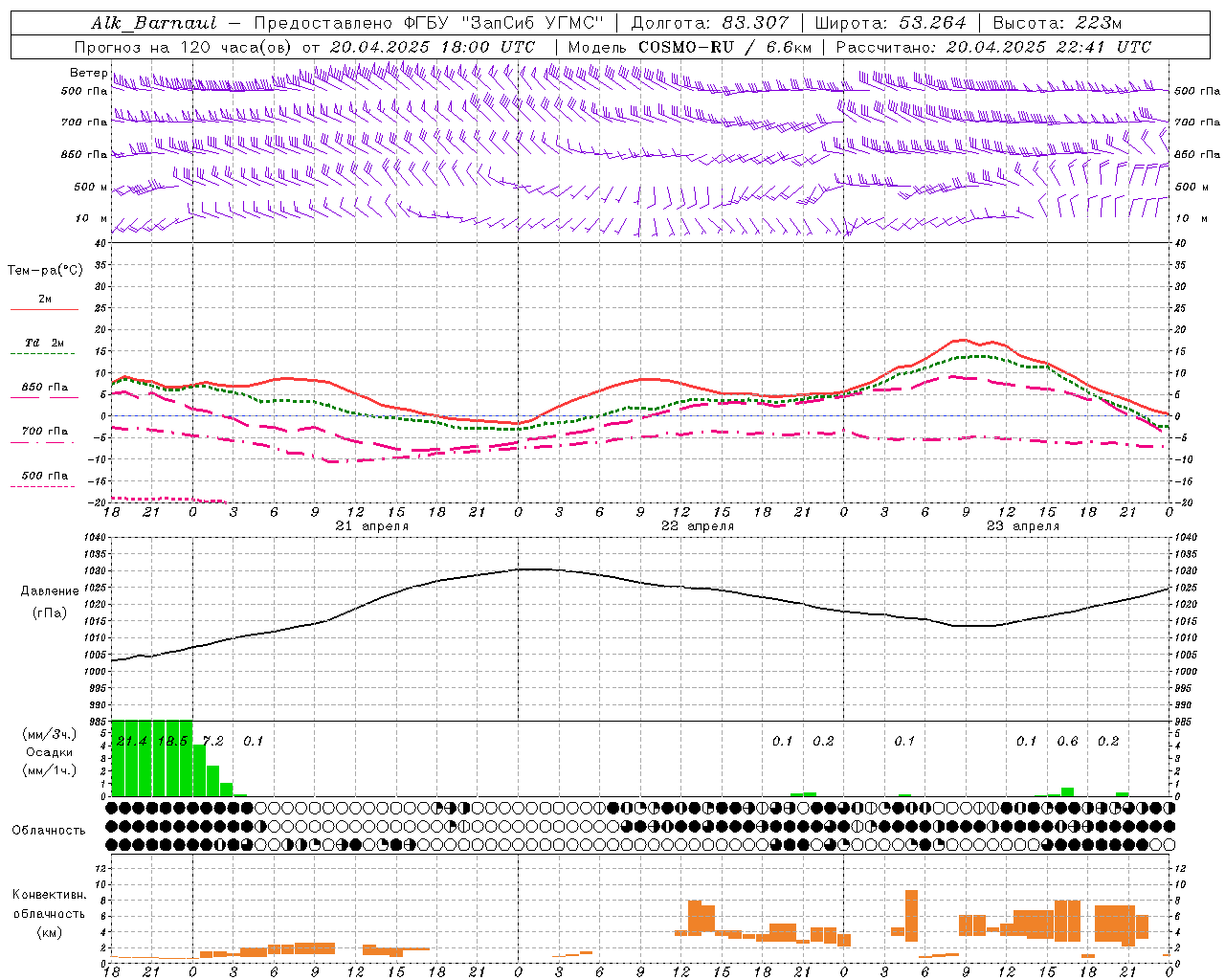Click the Конвективн. label of convective clouds
Viewport: 1225px width, 980px height.
coord(50,895)
